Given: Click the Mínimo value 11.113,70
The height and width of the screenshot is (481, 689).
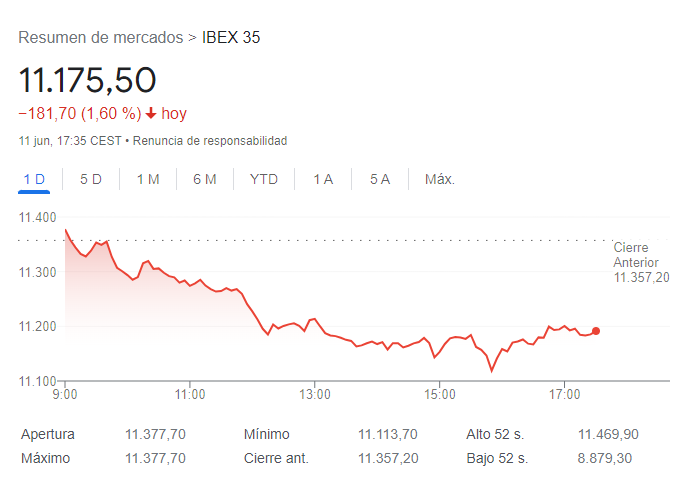Looking at the screenshot, I should pos(387,434).
